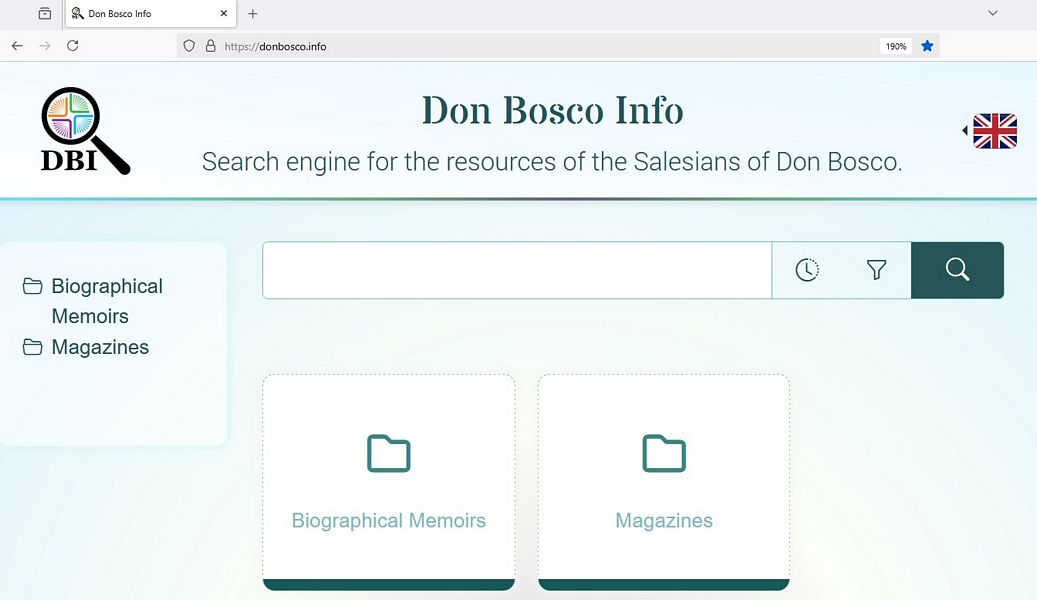
Task: Open Magazines in the sidebar
Action: click(100, 347)
